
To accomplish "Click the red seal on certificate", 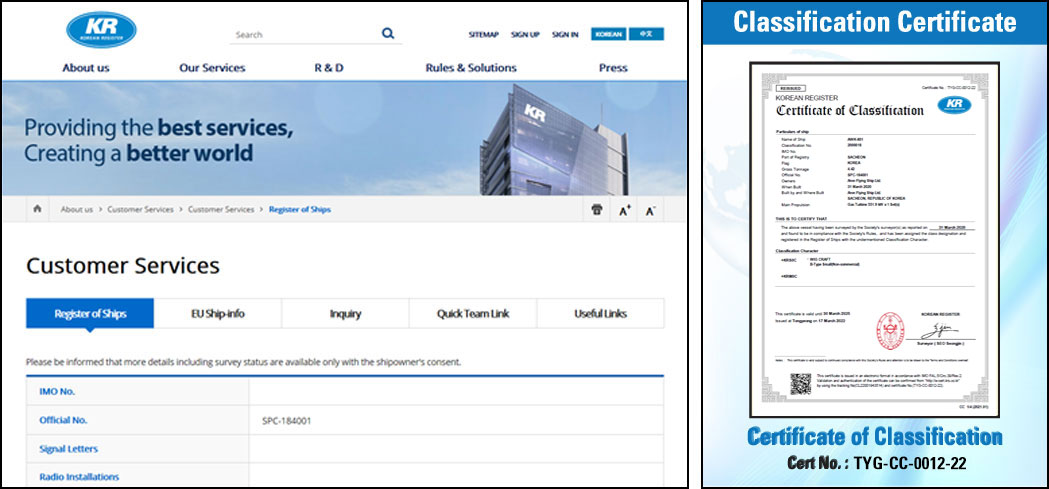I will coord(890,330).
